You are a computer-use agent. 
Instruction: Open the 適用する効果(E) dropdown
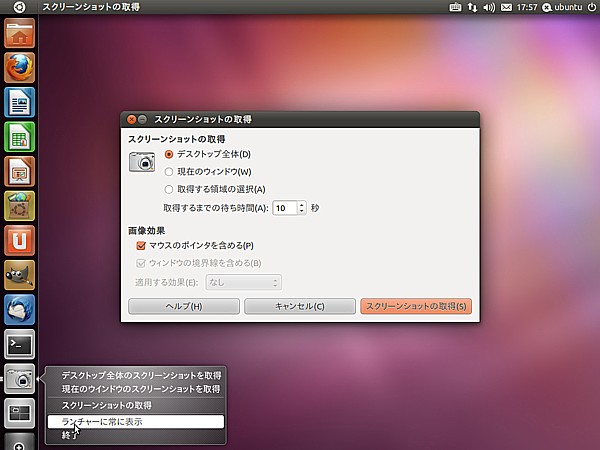(x=243, y=283)
